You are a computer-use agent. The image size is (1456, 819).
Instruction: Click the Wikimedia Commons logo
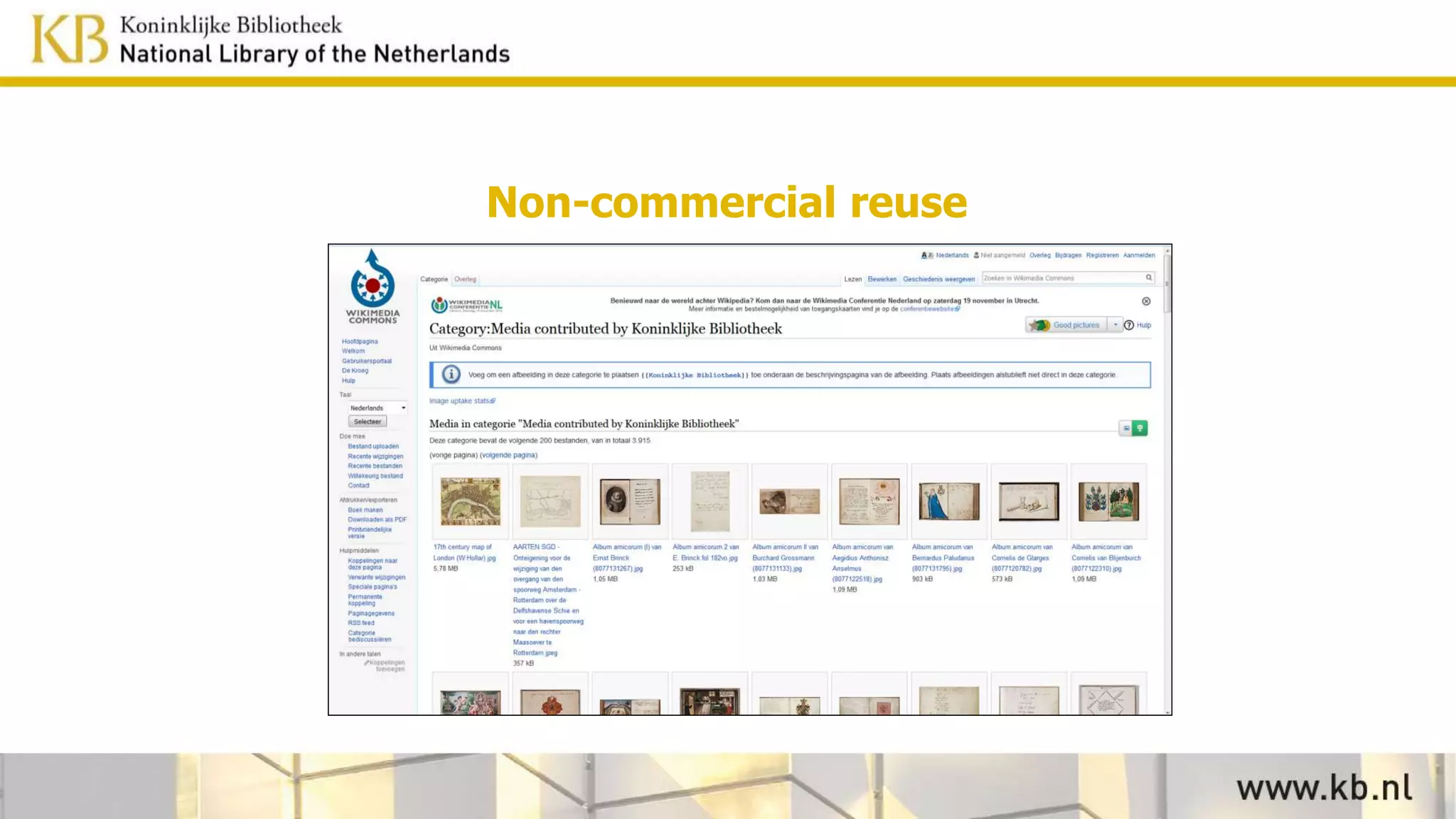point(373,286)
